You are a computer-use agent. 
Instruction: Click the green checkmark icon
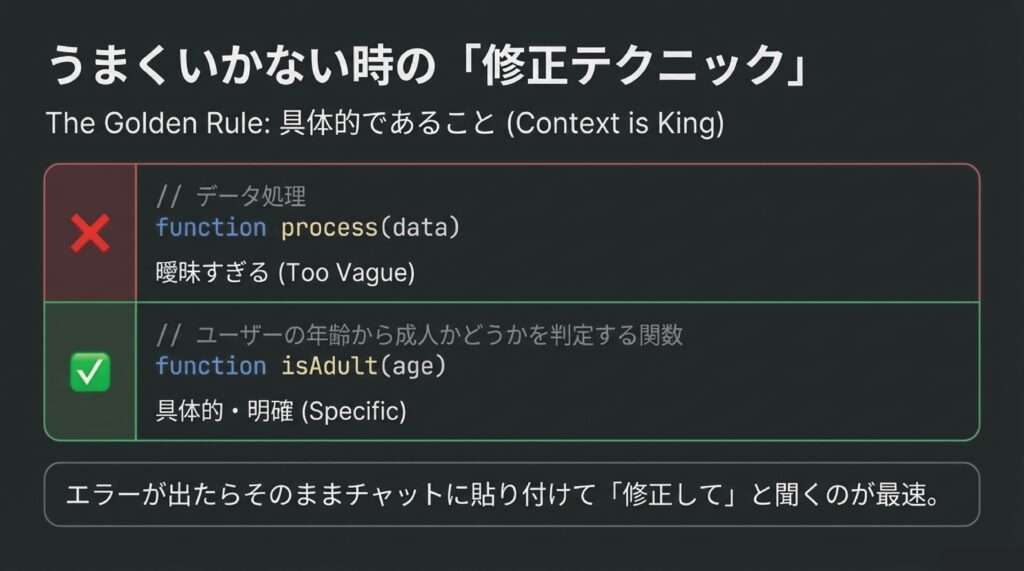click(90, 372)
